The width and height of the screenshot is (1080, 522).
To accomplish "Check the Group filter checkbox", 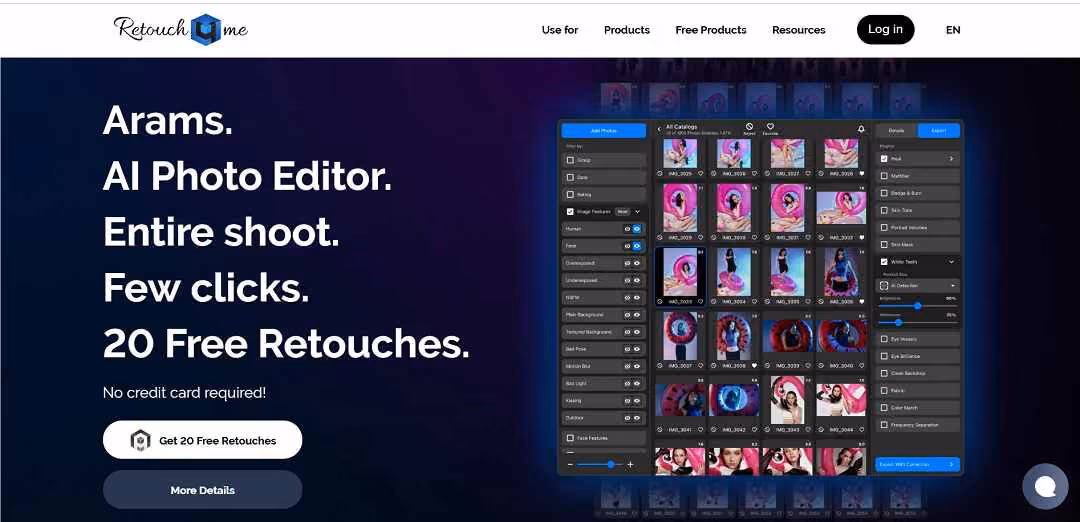I will pos(570,160).
